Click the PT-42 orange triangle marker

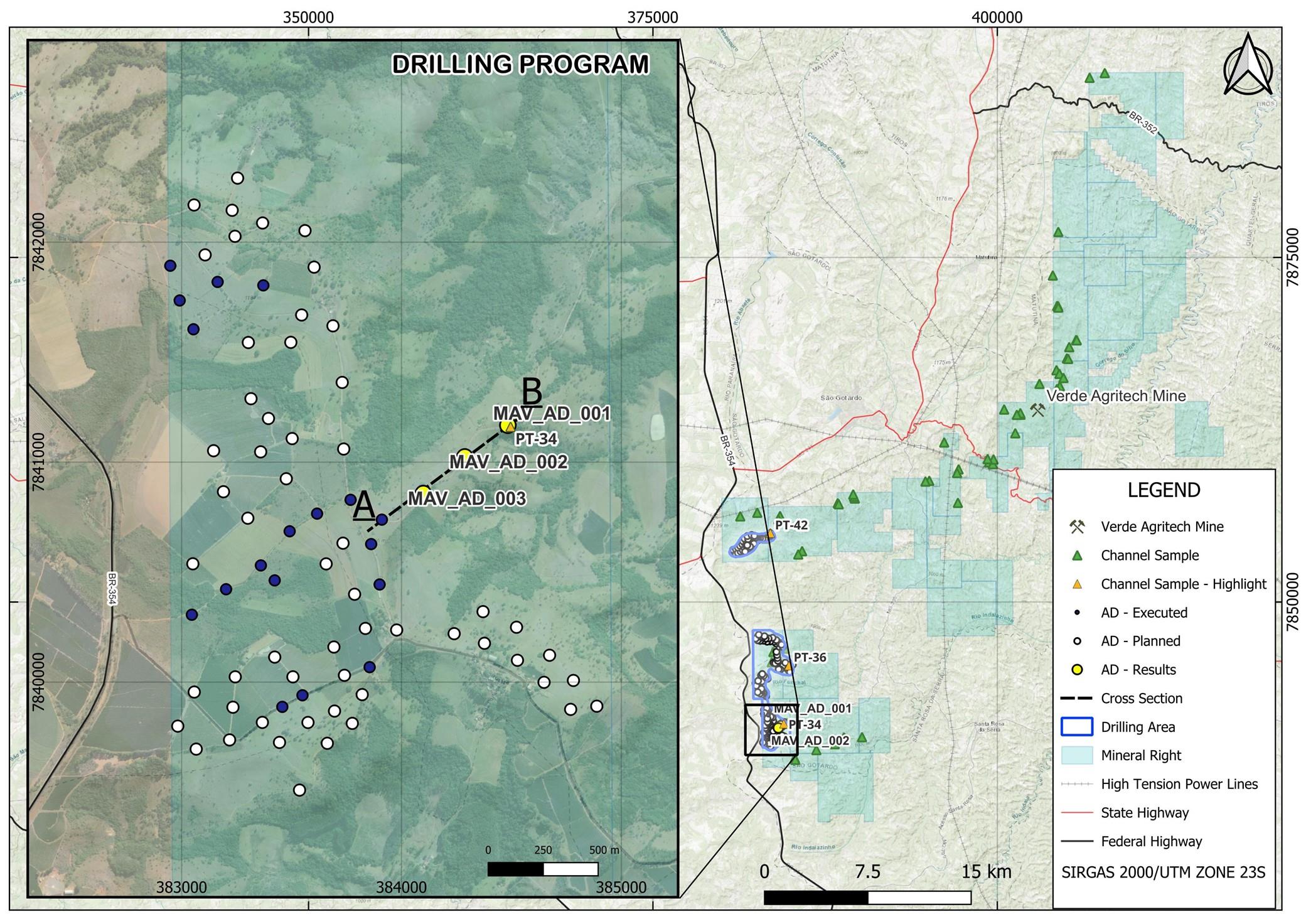tap(771, 534)
